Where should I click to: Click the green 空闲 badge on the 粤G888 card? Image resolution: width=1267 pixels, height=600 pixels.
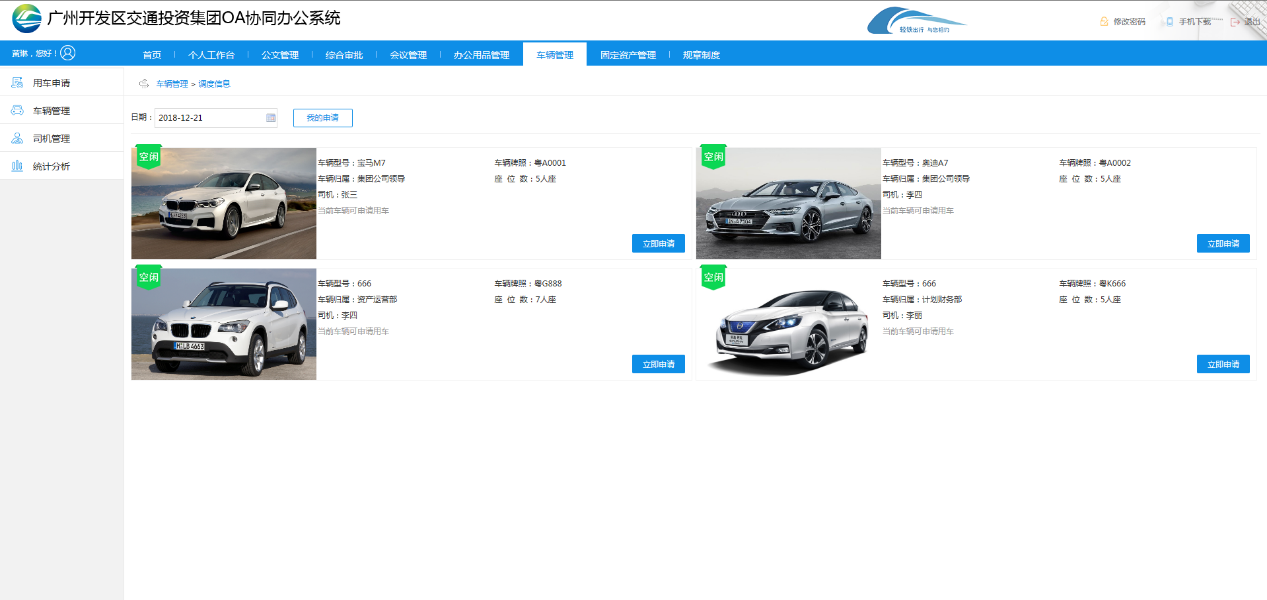pos(148,278)
